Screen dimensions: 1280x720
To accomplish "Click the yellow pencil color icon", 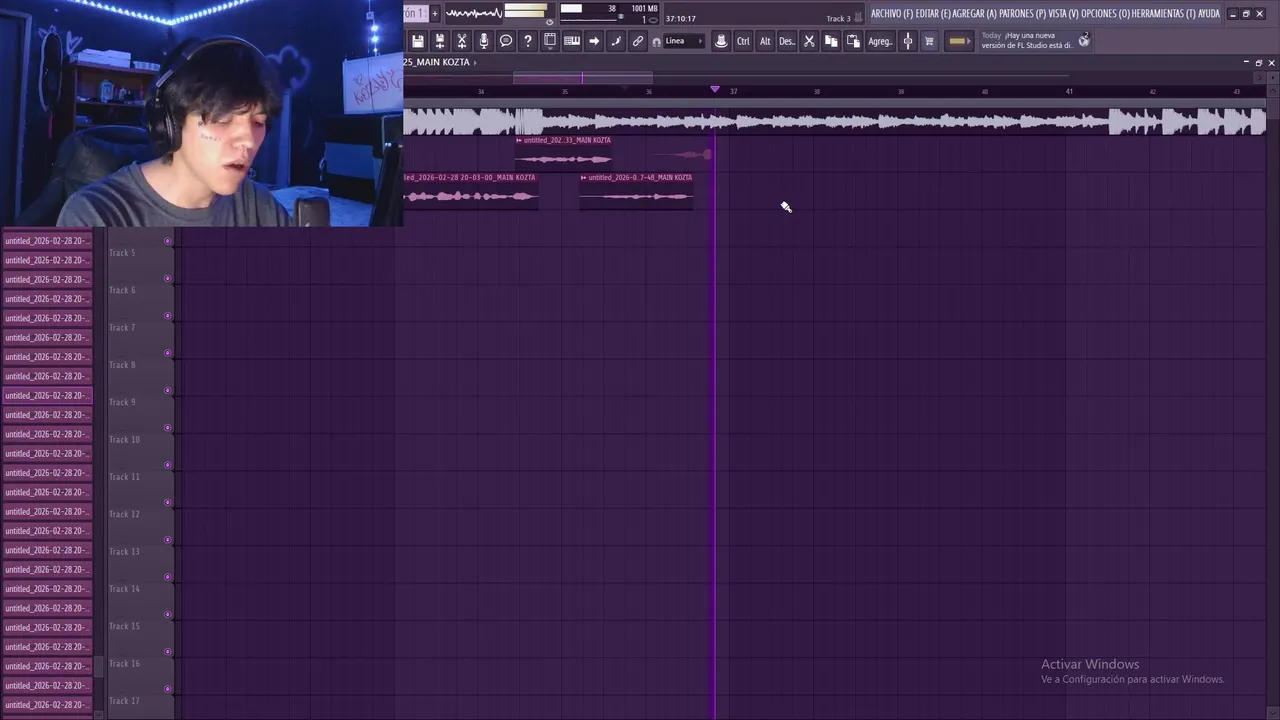I will tap(958, 41).
